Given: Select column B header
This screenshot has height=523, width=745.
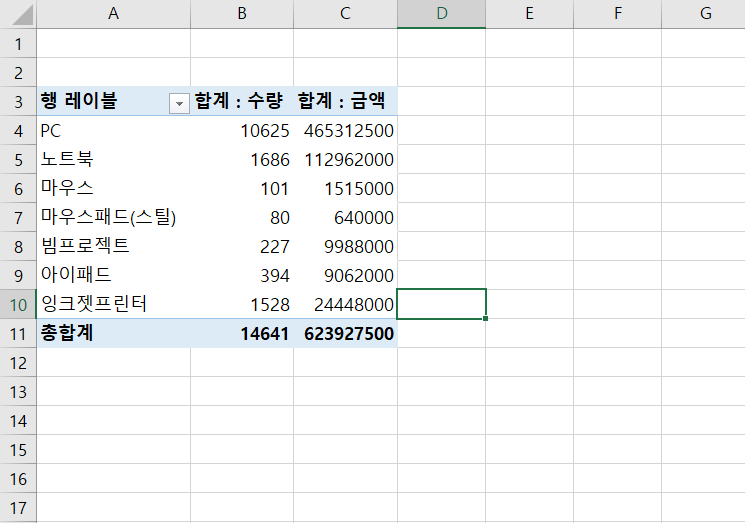Looking at the screenshot, I should pyautogui.click(x=242, y=14).
